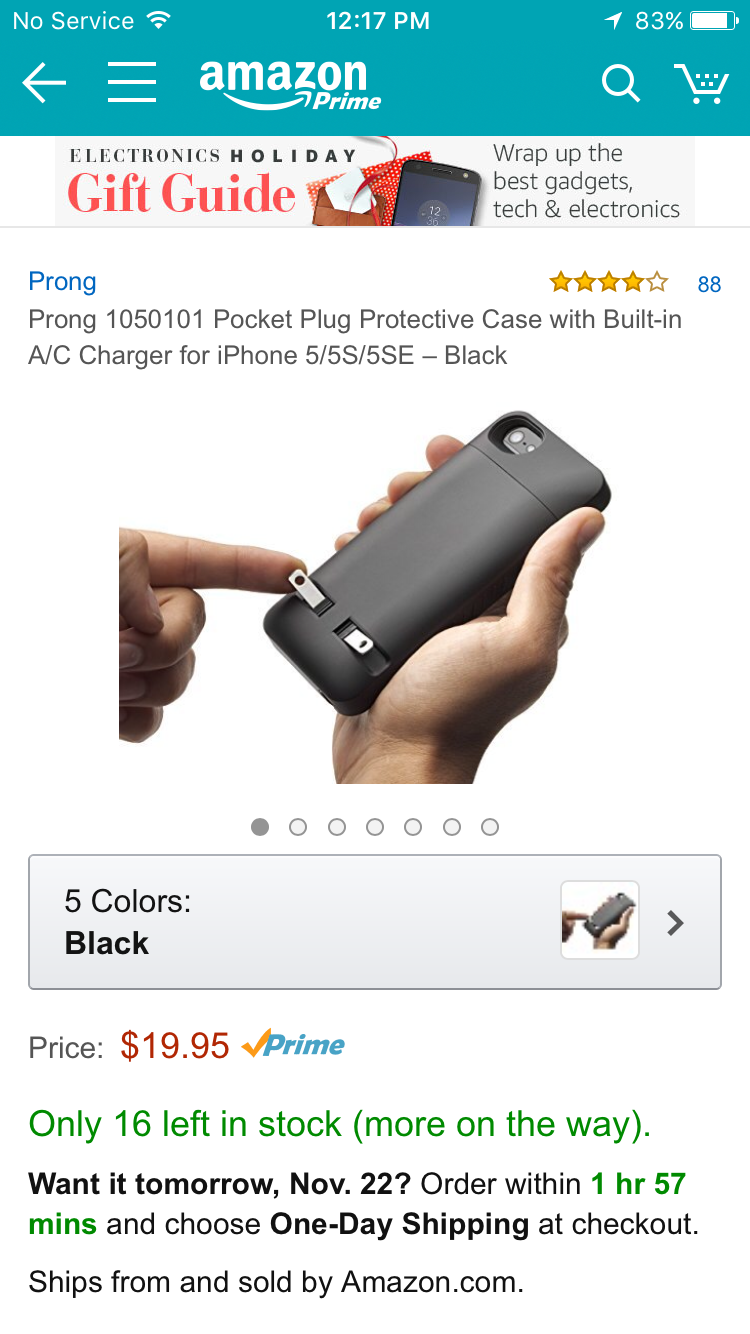Tap the chevron in colors box
This screenshot has height=1334, width=750.
click(676, 922)
